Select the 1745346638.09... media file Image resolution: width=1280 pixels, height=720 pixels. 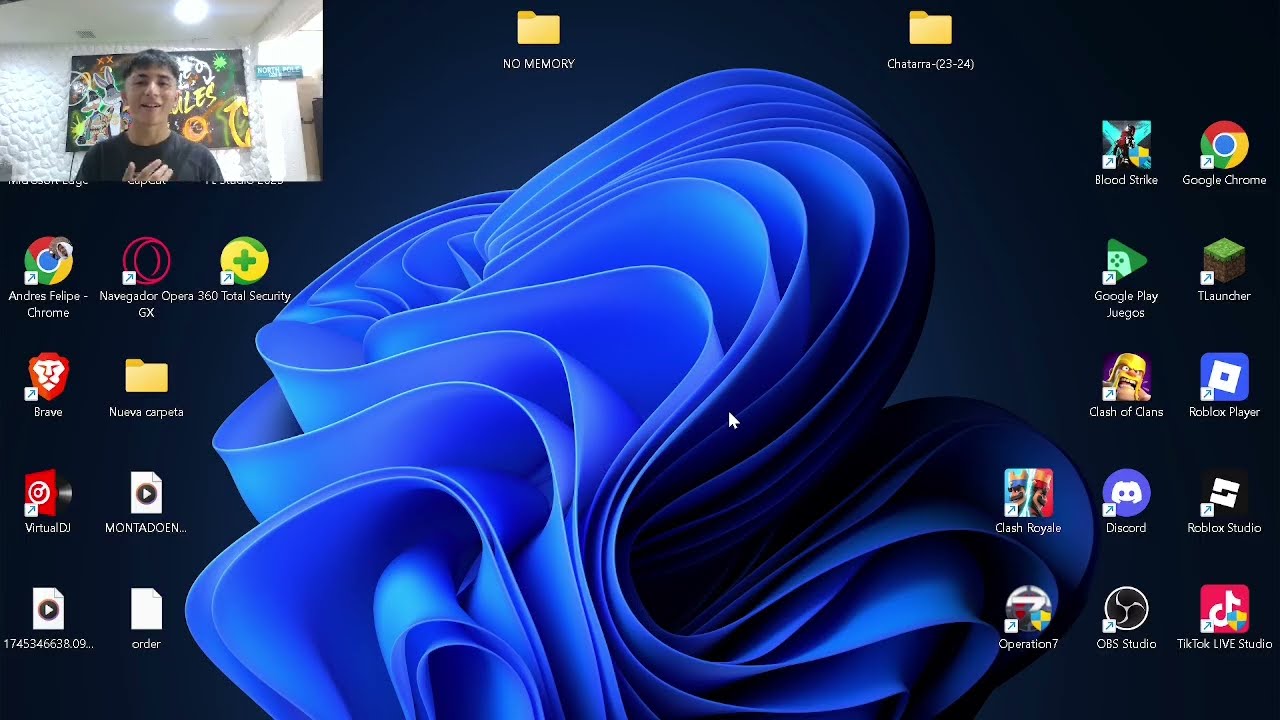tap(48, 609)
